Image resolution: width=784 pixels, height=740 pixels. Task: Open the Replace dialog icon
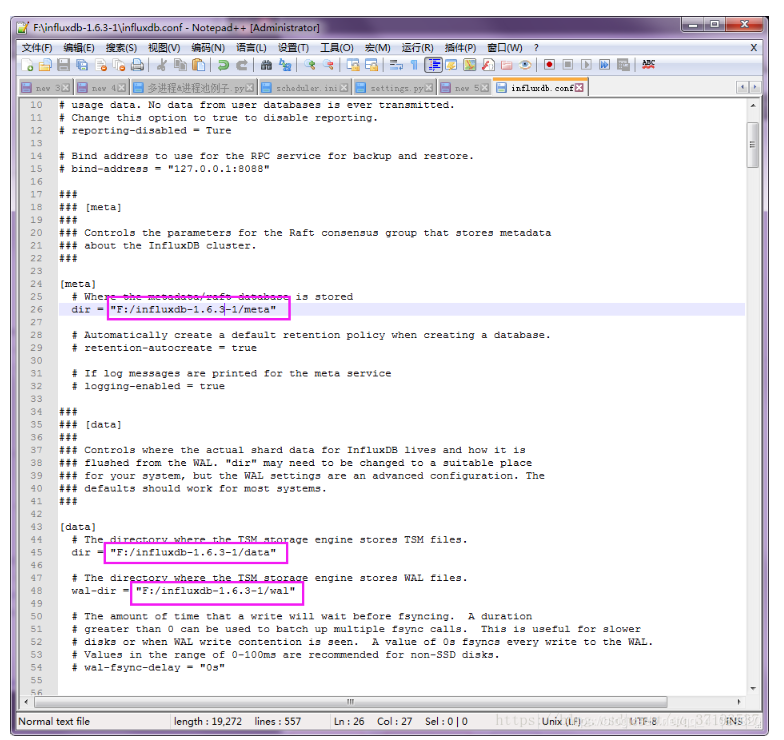tap(285, 65)
